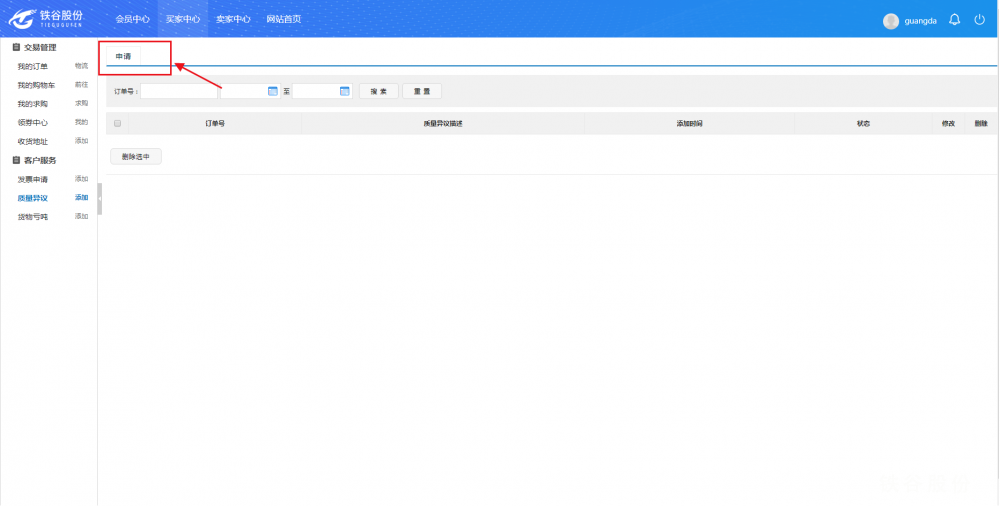Open 我的订单 in the sidebar
Screen dimensions: 1000x506
point(32,66)
